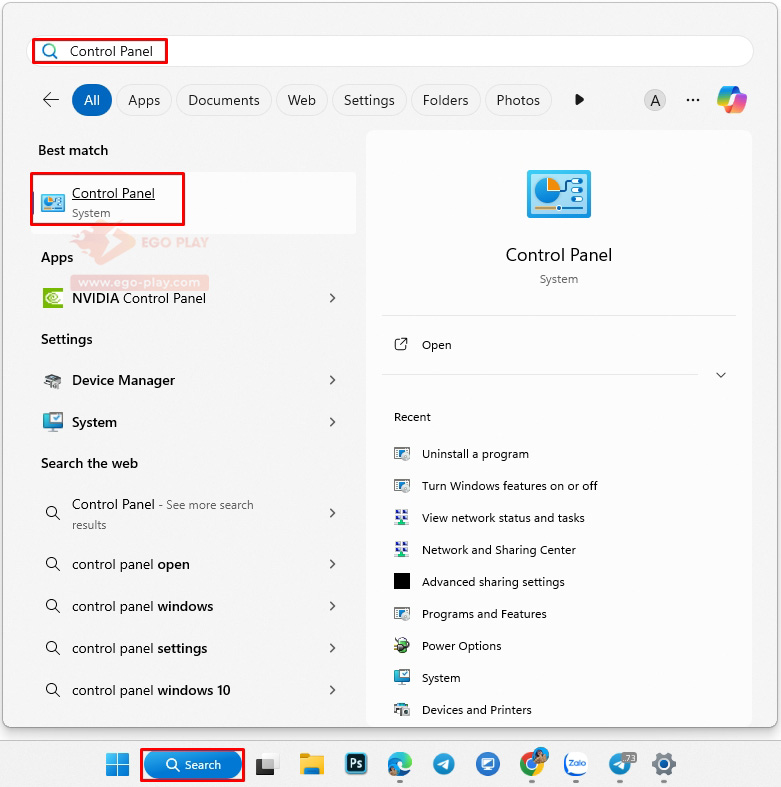Click the search magnifier icon in search box

(50, 51)
